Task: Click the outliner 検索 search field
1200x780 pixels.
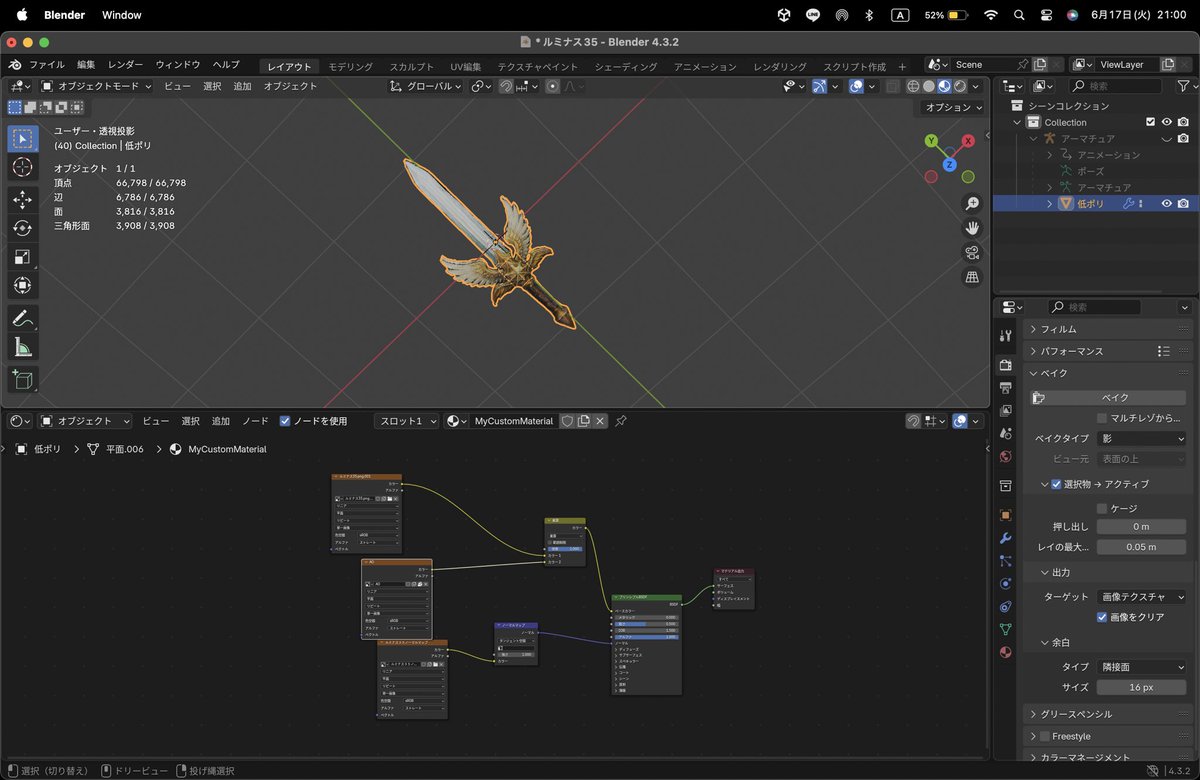Action: tap(1122, 86)
